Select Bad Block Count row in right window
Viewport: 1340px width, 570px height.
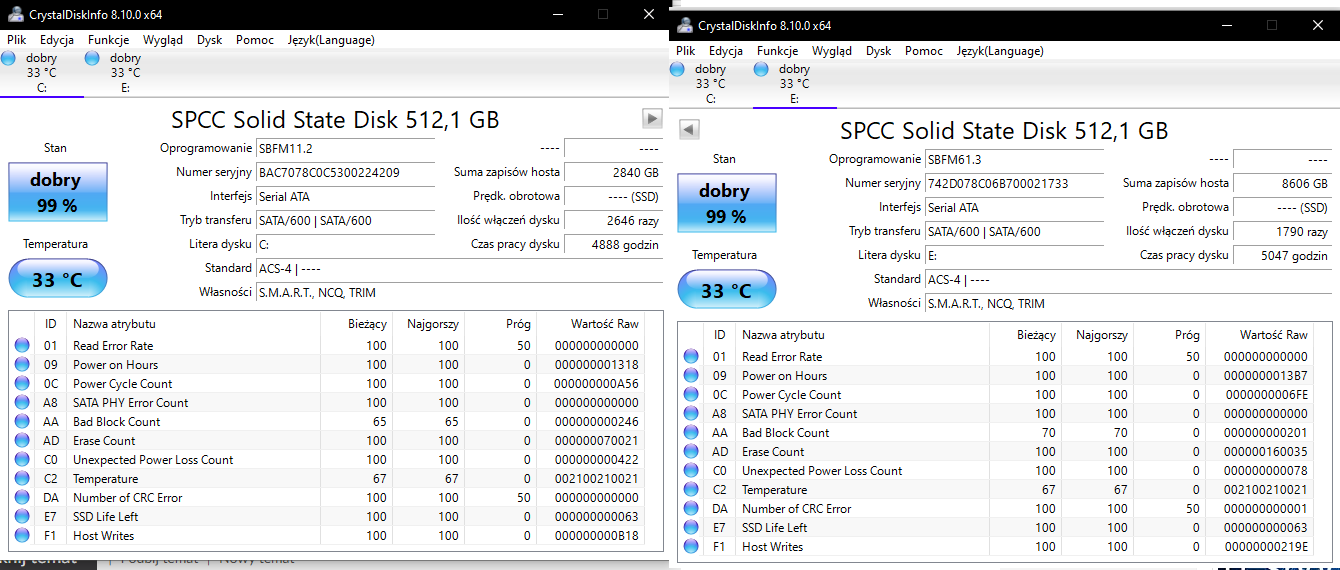[x=996, y=433]
